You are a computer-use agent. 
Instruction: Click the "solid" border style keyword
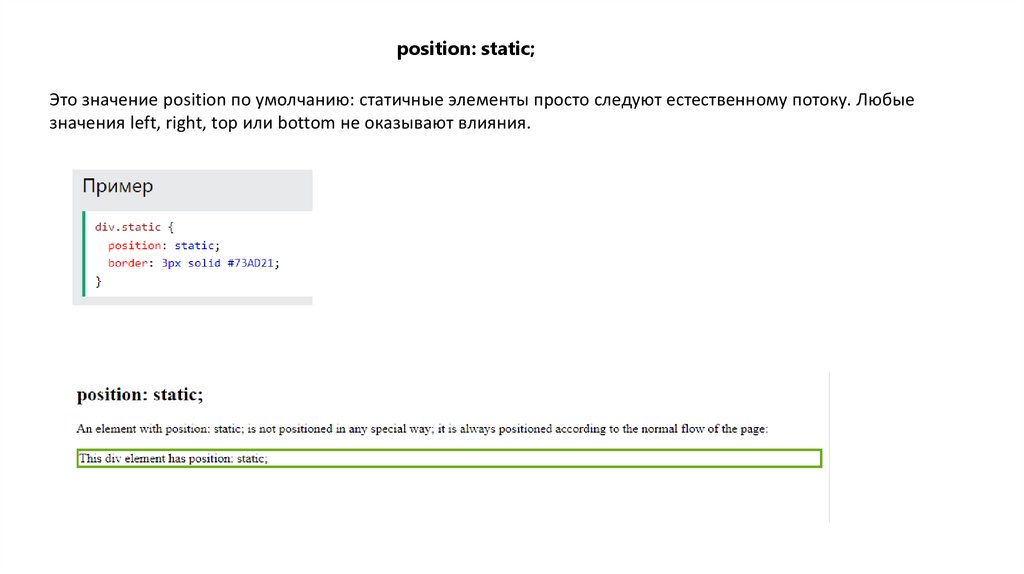(x=202, y=263)
